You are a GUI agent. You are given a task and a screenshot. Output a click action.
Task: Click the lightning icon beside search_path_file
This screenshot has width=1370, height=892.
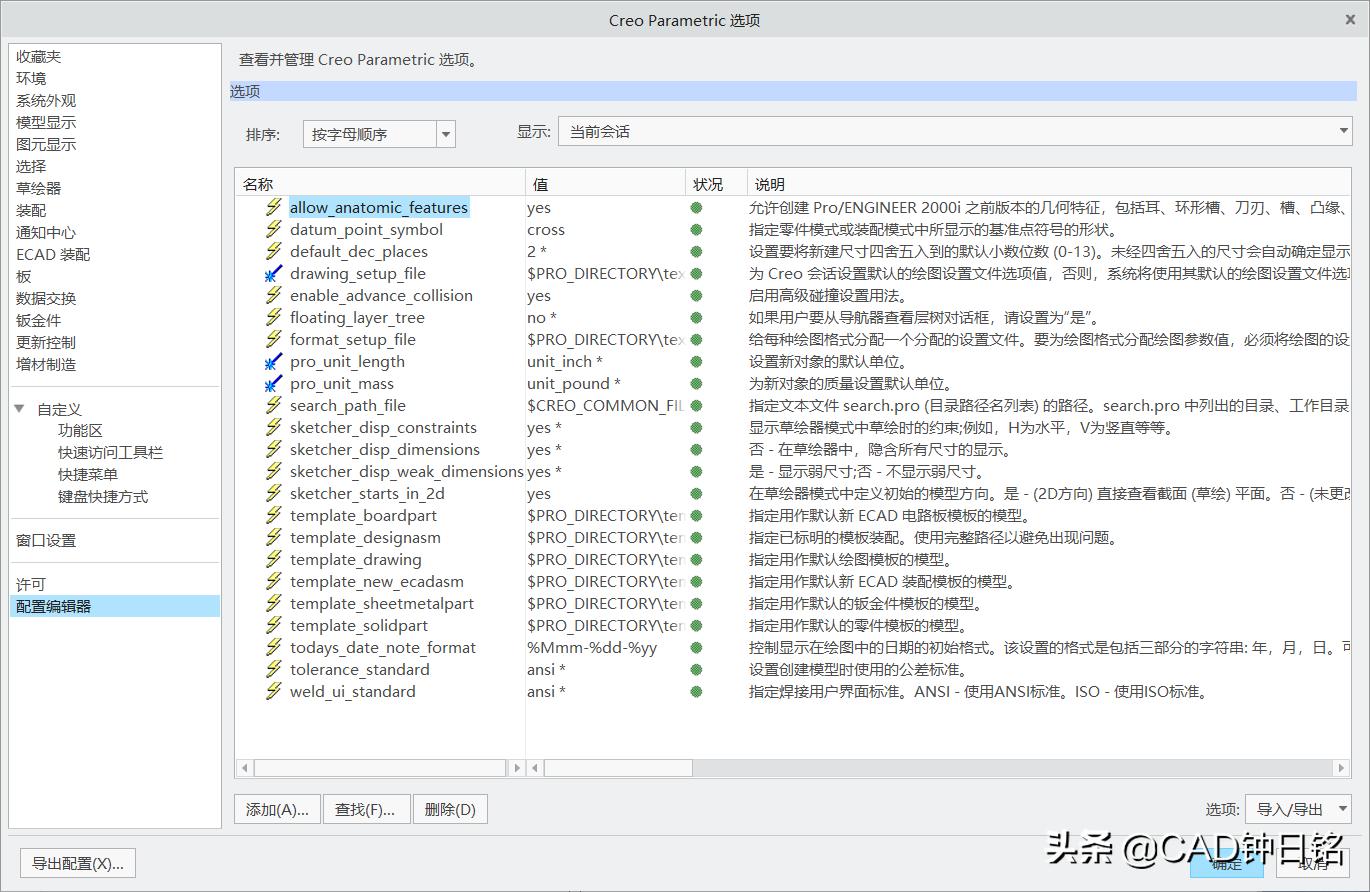click(273, 405)
